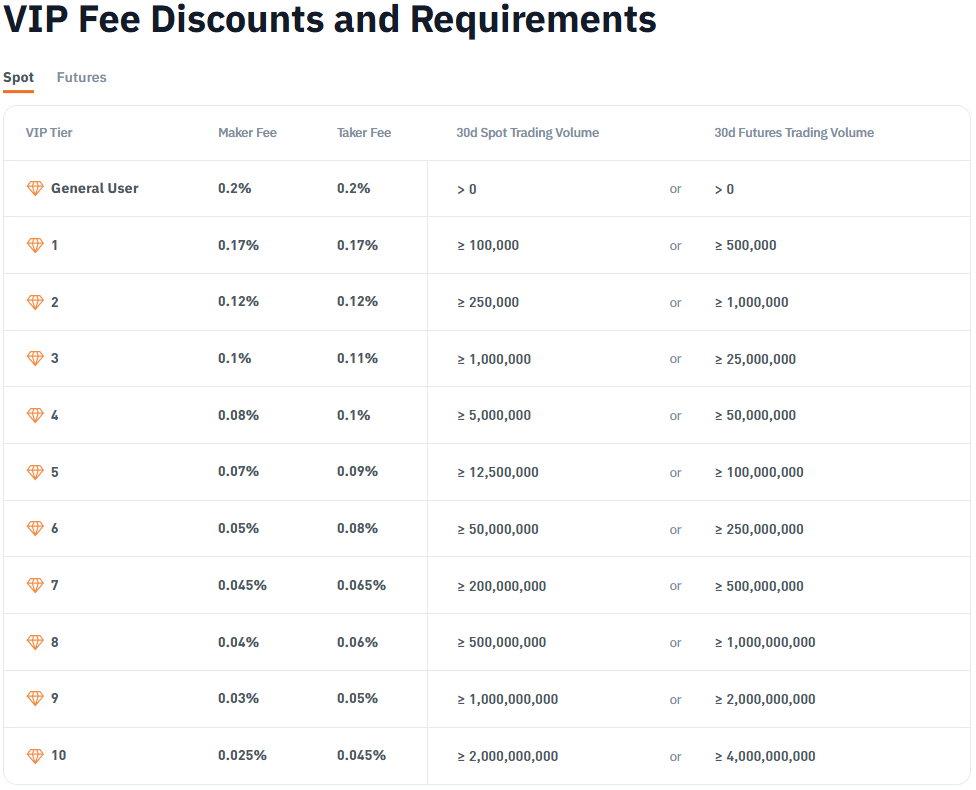Click the diamond icon for VIP tier 3

point(35,358)
